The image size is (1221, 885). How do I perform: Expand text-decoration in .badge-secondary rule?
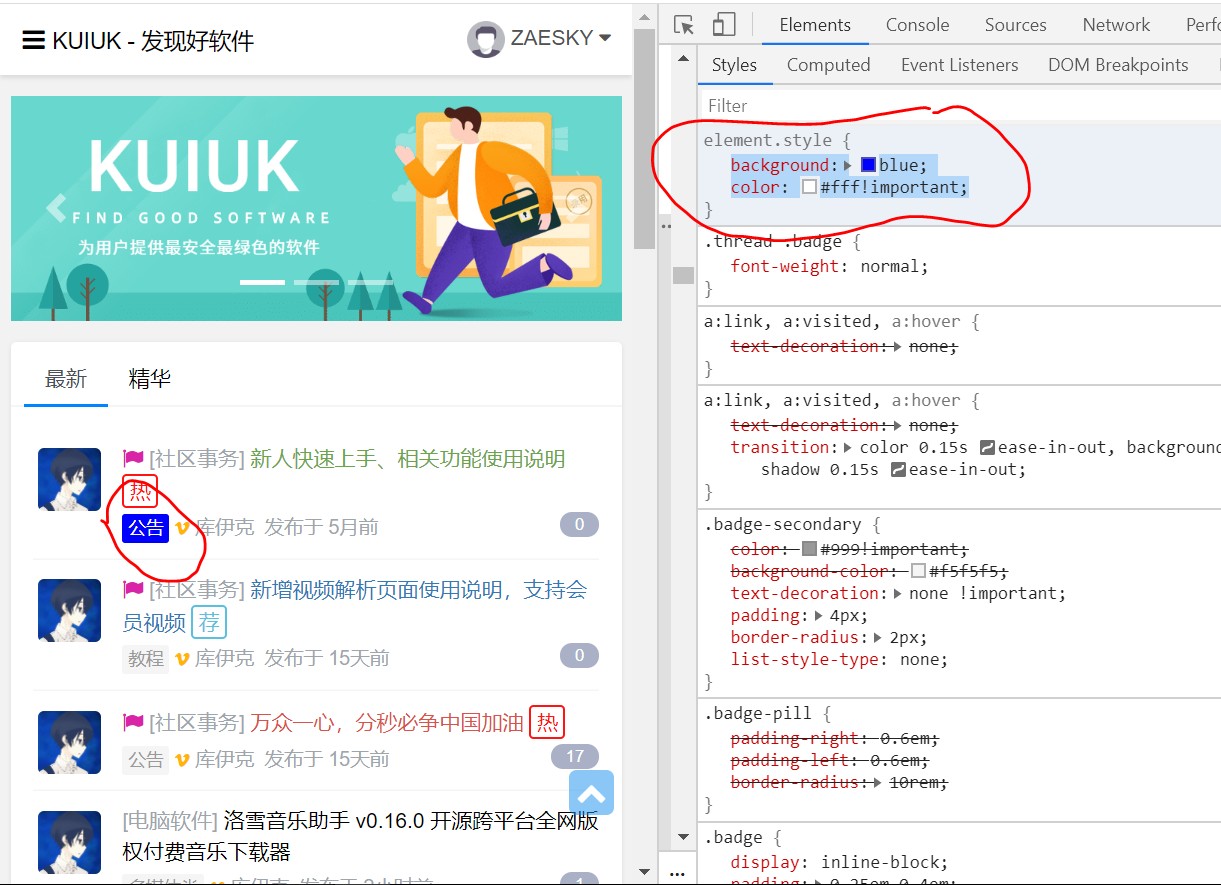[897, 593]
